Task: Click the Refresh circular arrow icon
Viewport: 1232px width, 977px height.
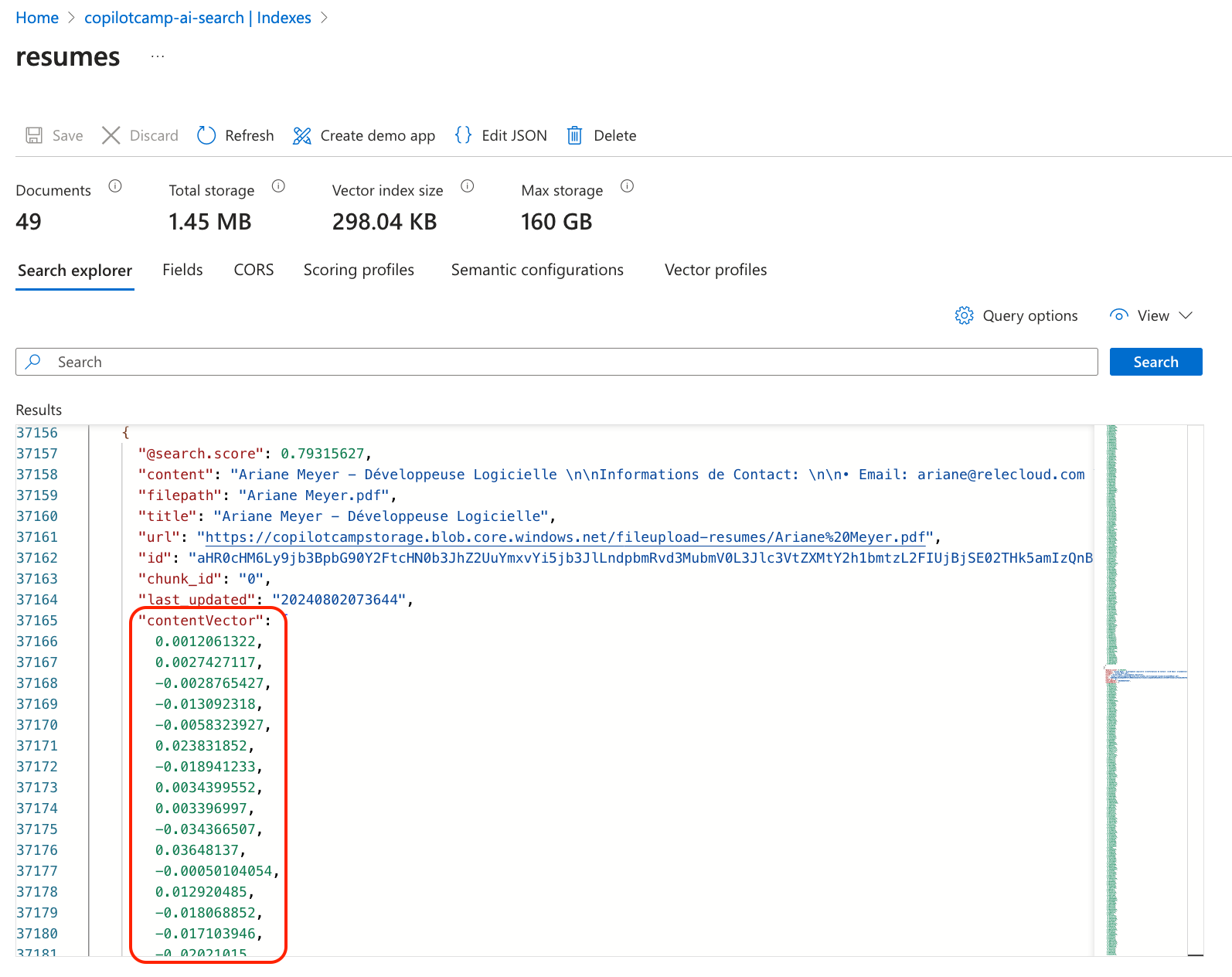Action: pyautogui.click(x=206, y=135)
